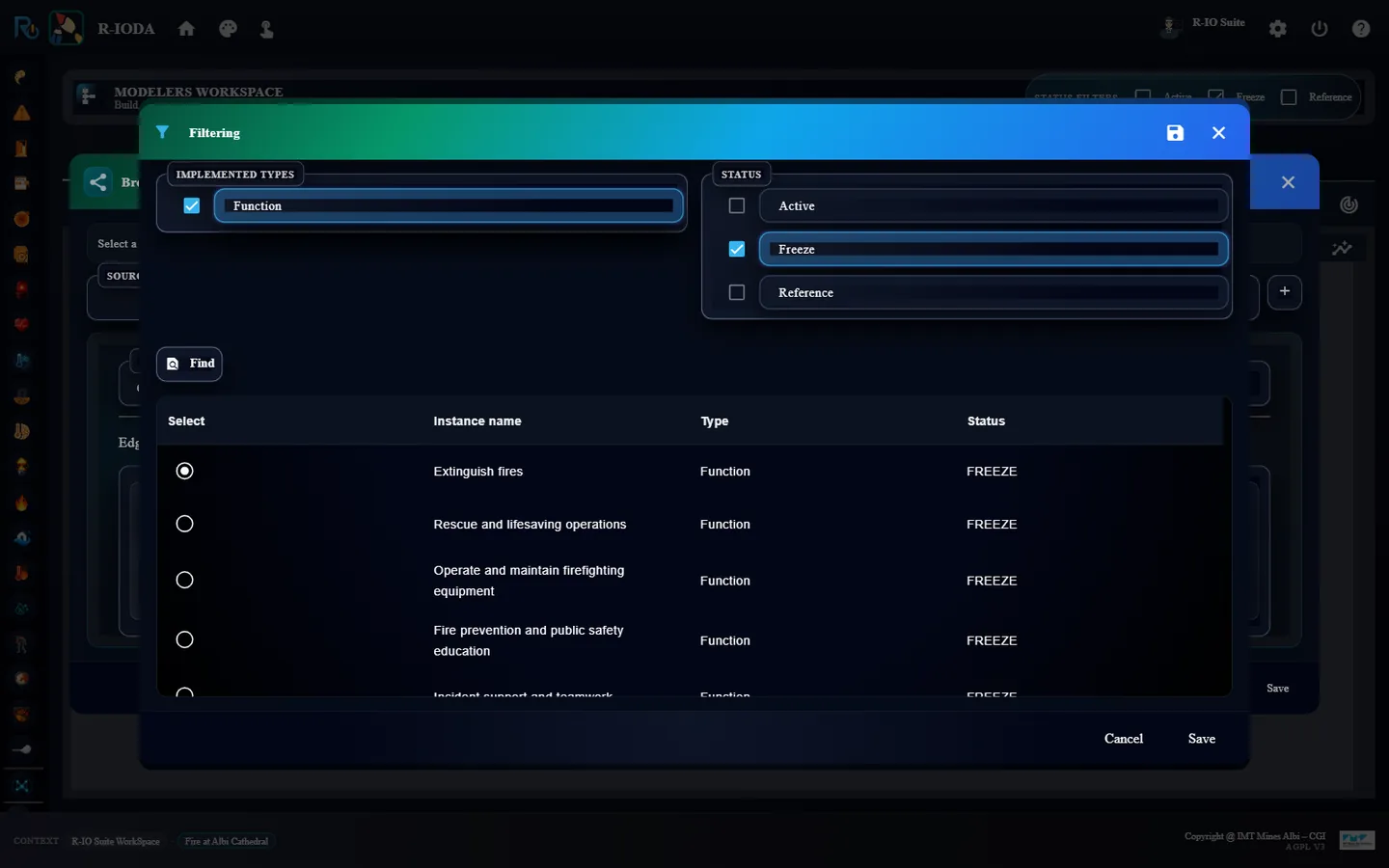Uncheck the Freeze status checkbox in dialog
The width and height of the screenshot is (1389, 868).
737,249
